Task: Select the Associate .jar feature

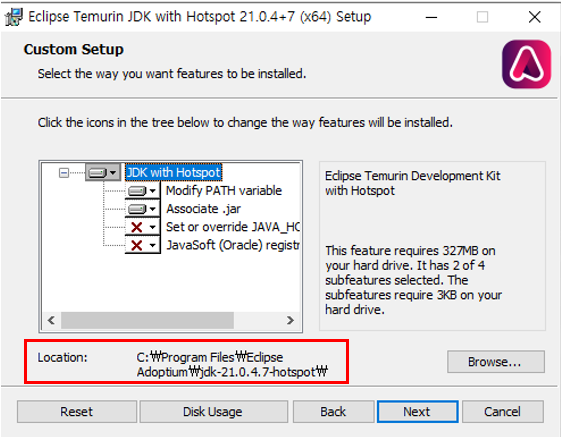Action: (x=204, y=209)
